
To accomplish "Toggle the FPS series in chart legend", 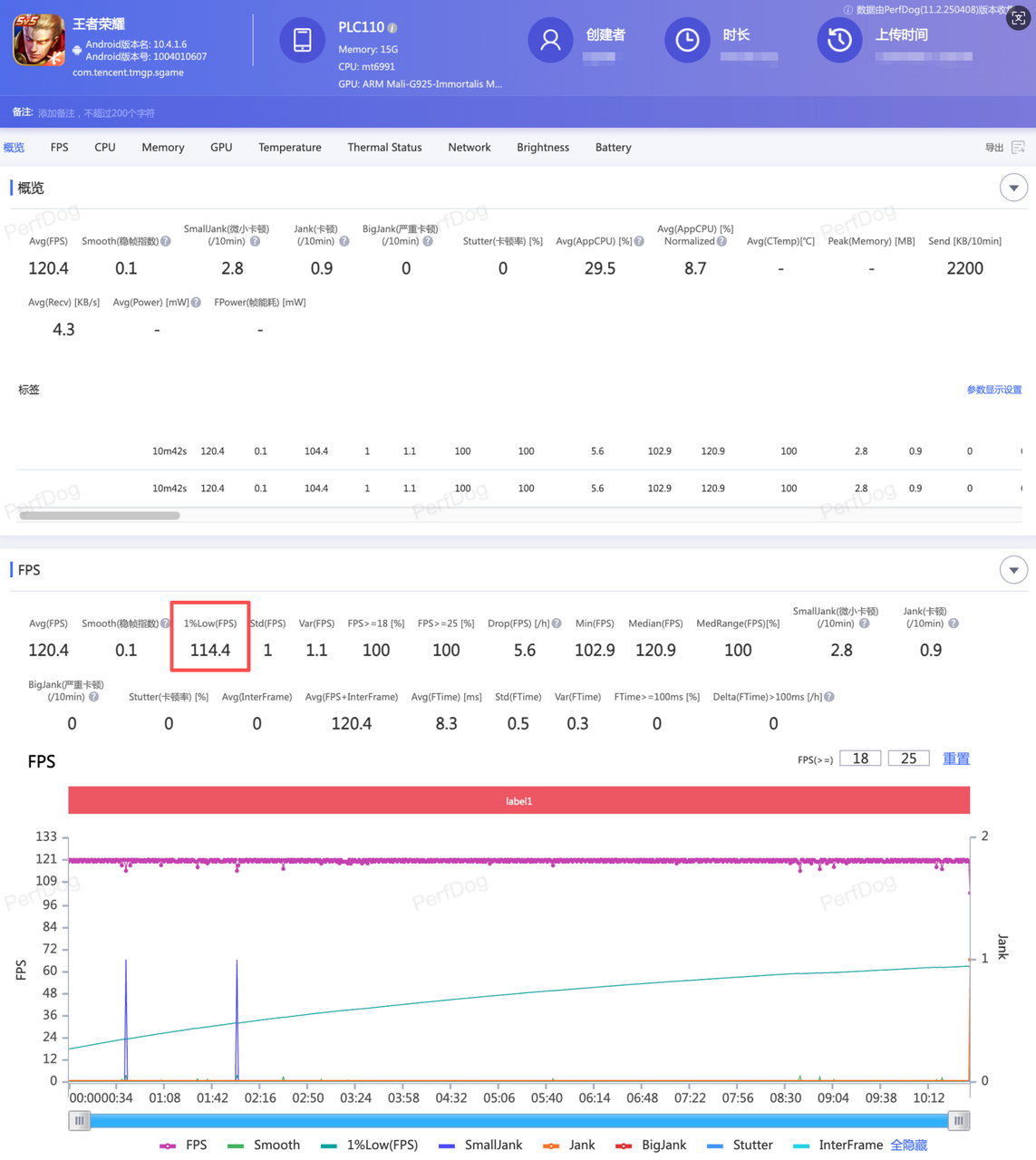I will pos(184,1145).
